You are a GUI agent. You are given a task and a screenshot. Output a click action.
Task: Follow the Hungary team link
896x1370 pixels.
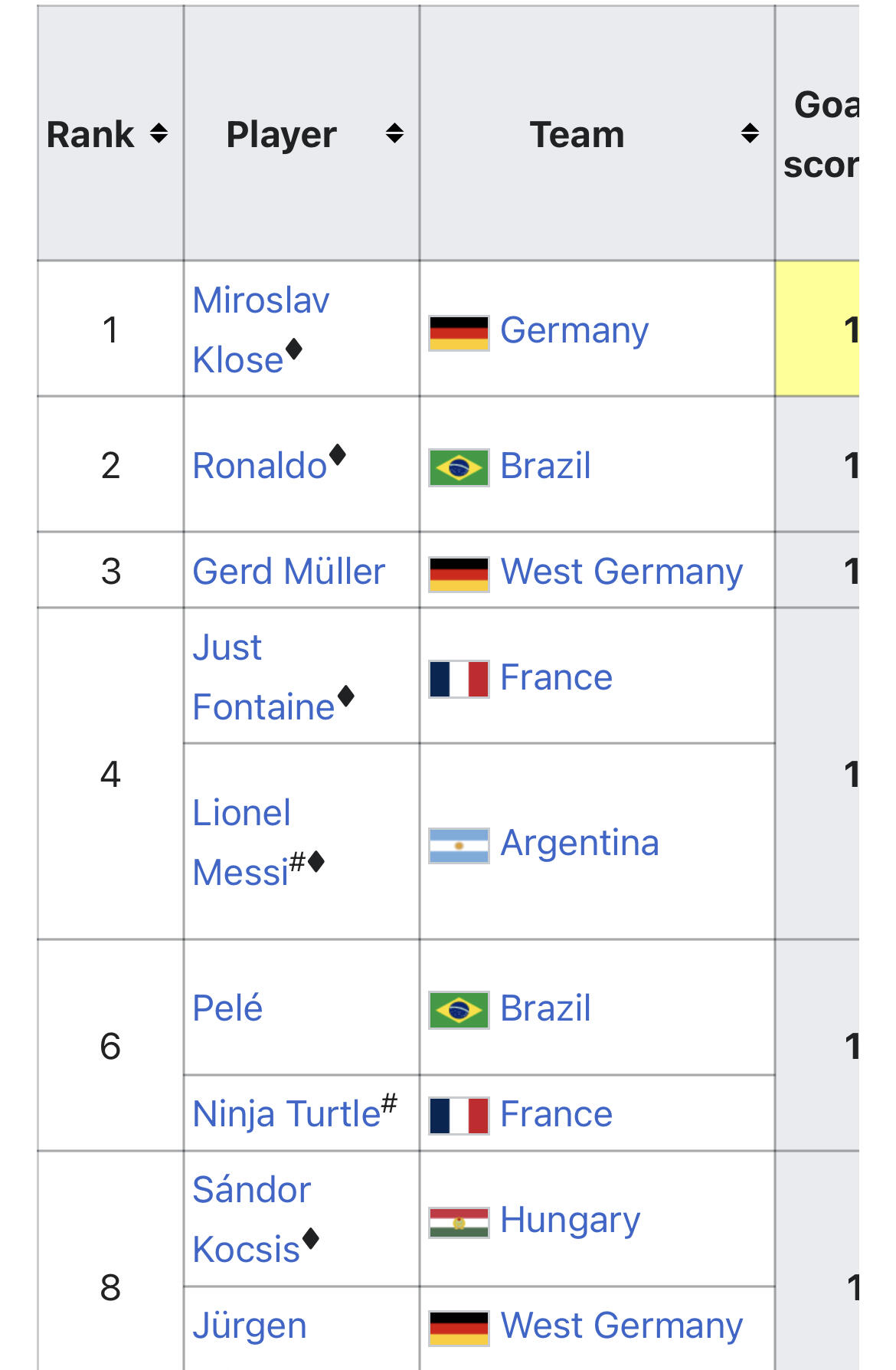(x=570, y=1220)
